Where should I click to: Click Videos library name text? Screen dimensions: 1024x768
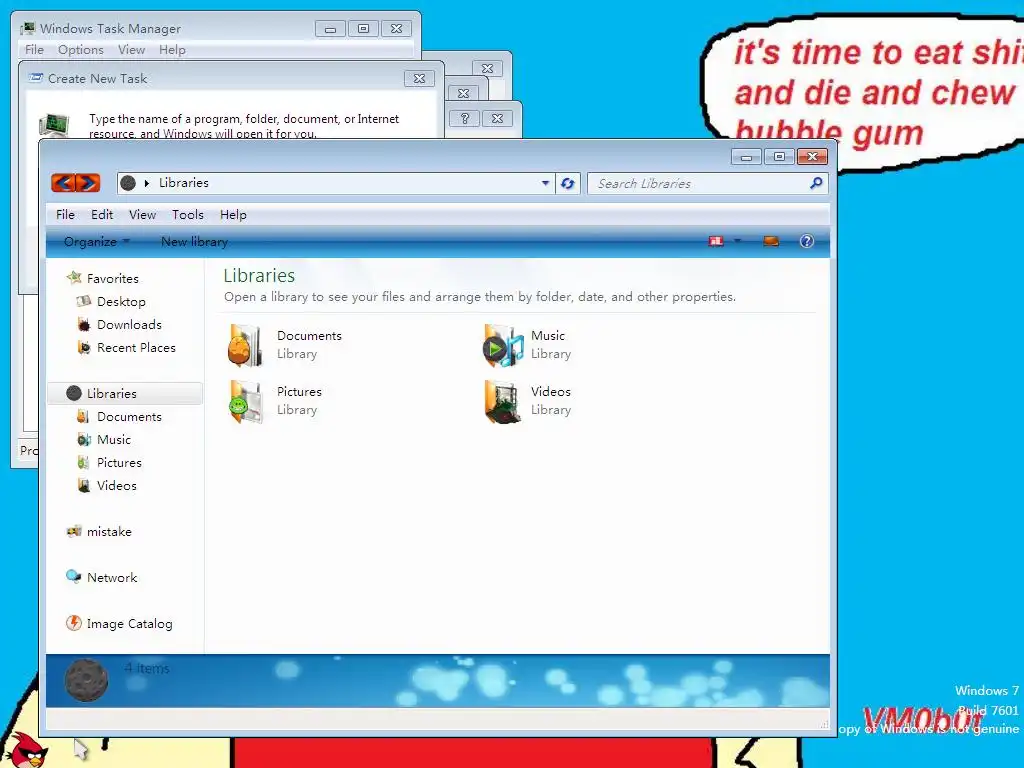tap(551, 392)
